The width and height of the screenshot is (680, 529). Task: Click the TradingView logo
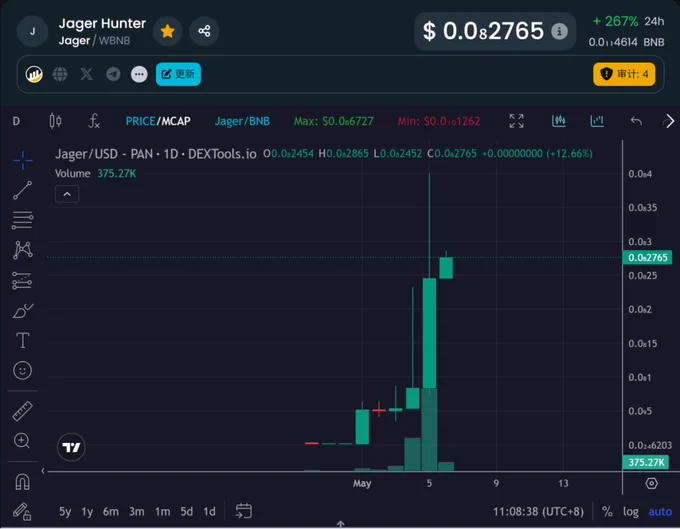(71, 447)
